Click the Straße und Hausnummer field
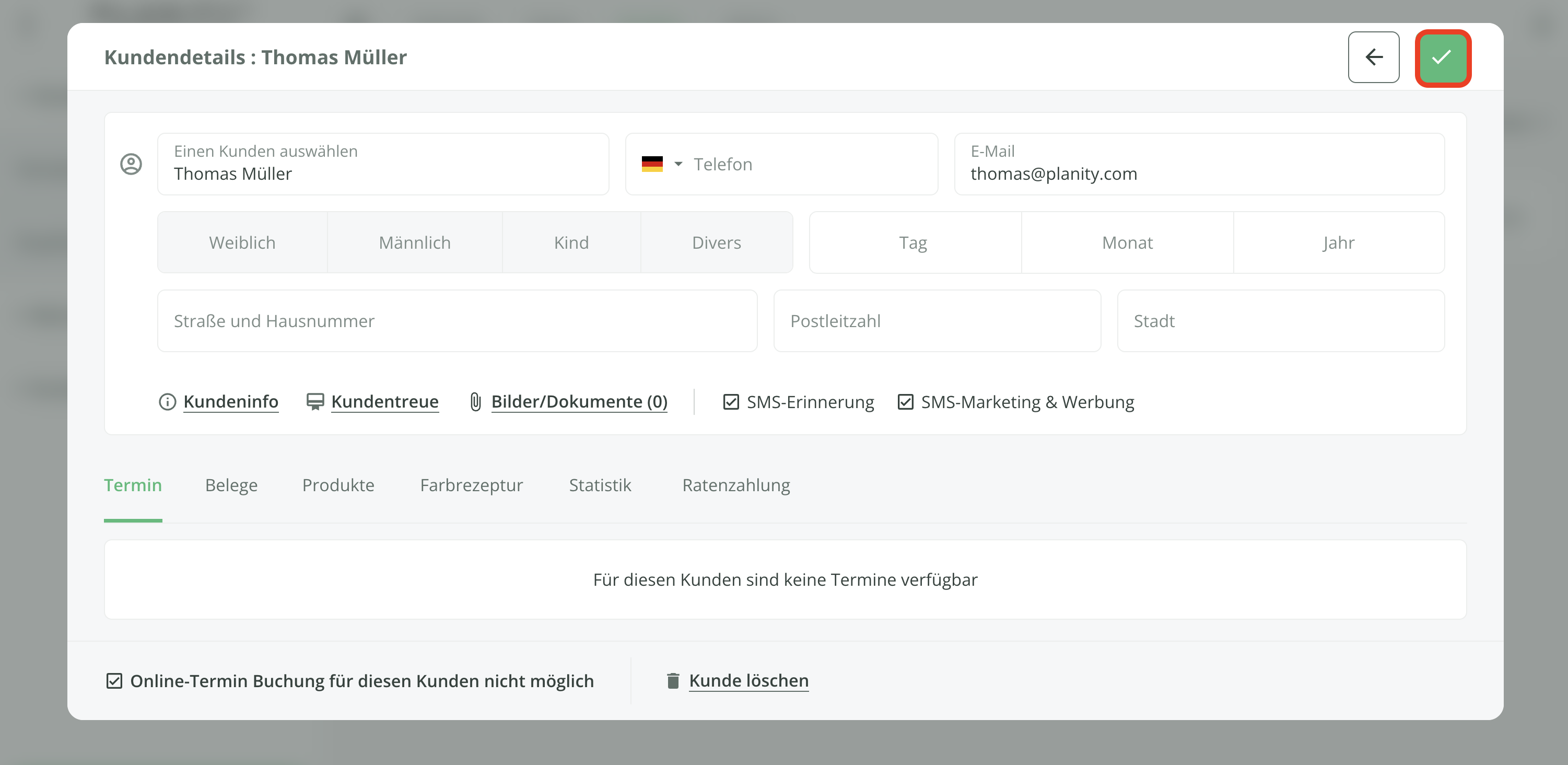The height and width of the screenshot is (765, 1568). [x=457, y=321]
